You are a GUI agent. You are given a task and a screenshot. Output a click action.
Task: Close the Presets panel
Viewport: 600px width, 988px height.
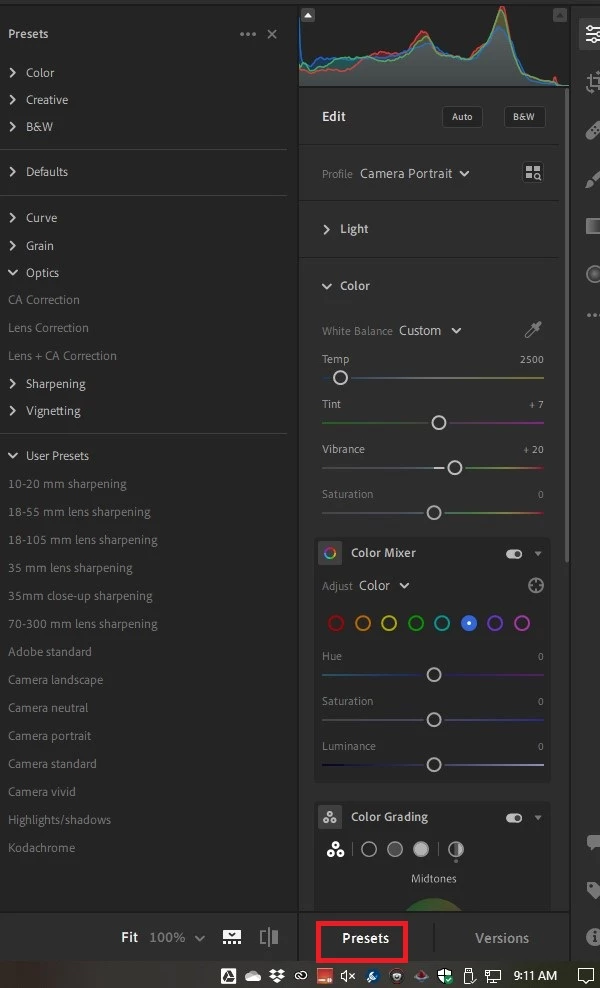click(x=272, y=34)
